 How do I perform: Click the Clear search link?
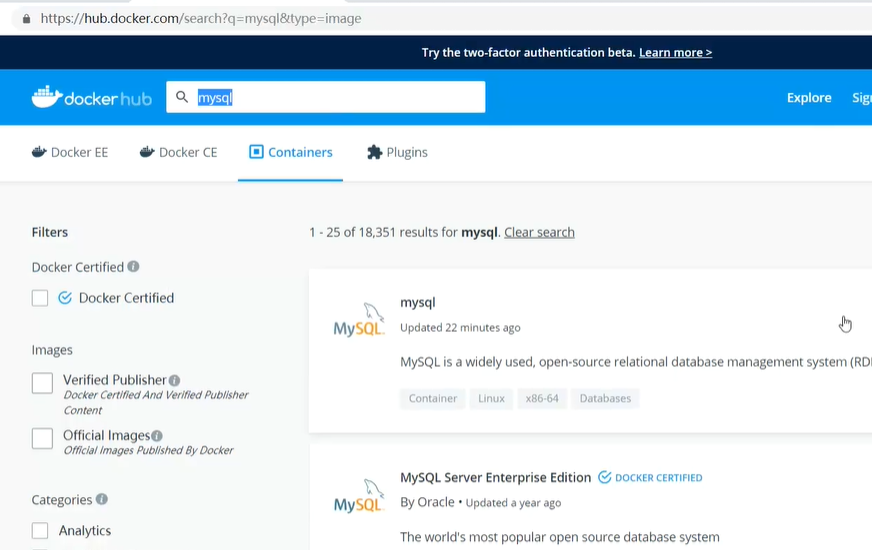coord(539,232)
